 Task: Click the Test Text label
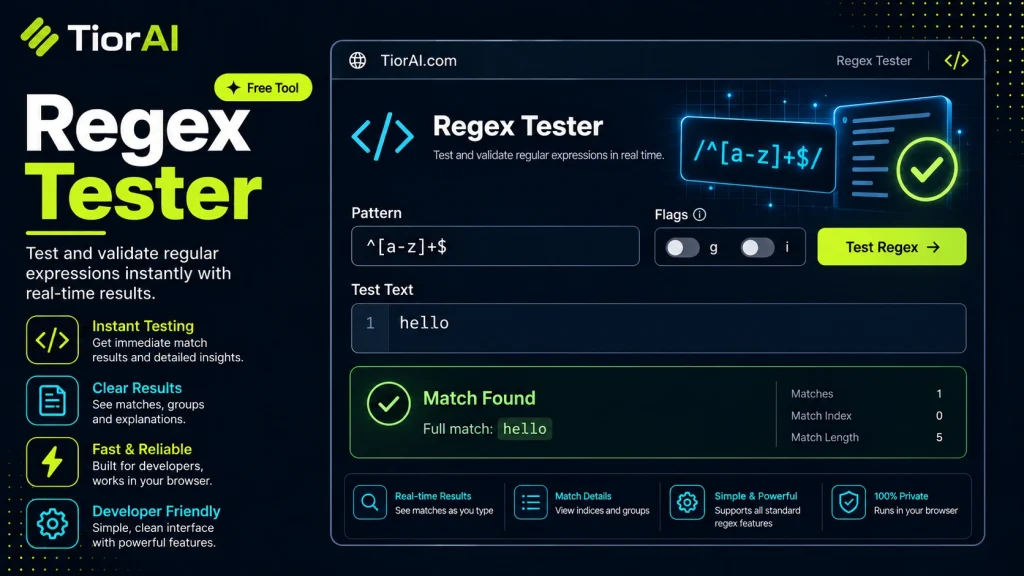[382, 289]
